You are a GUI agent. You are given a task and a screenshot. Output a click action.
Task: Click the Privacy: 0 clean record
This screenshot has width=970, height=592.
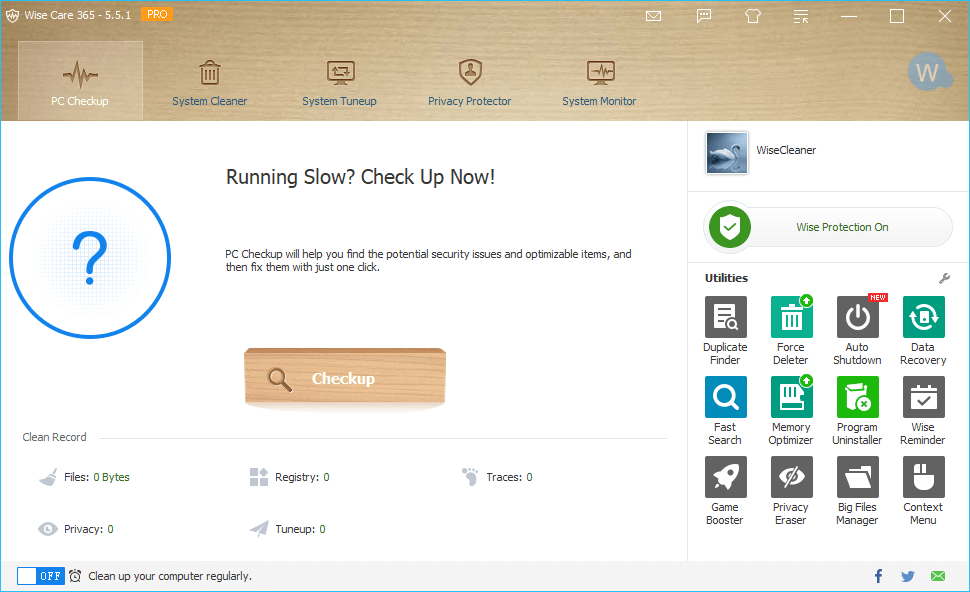coord(76,529)
